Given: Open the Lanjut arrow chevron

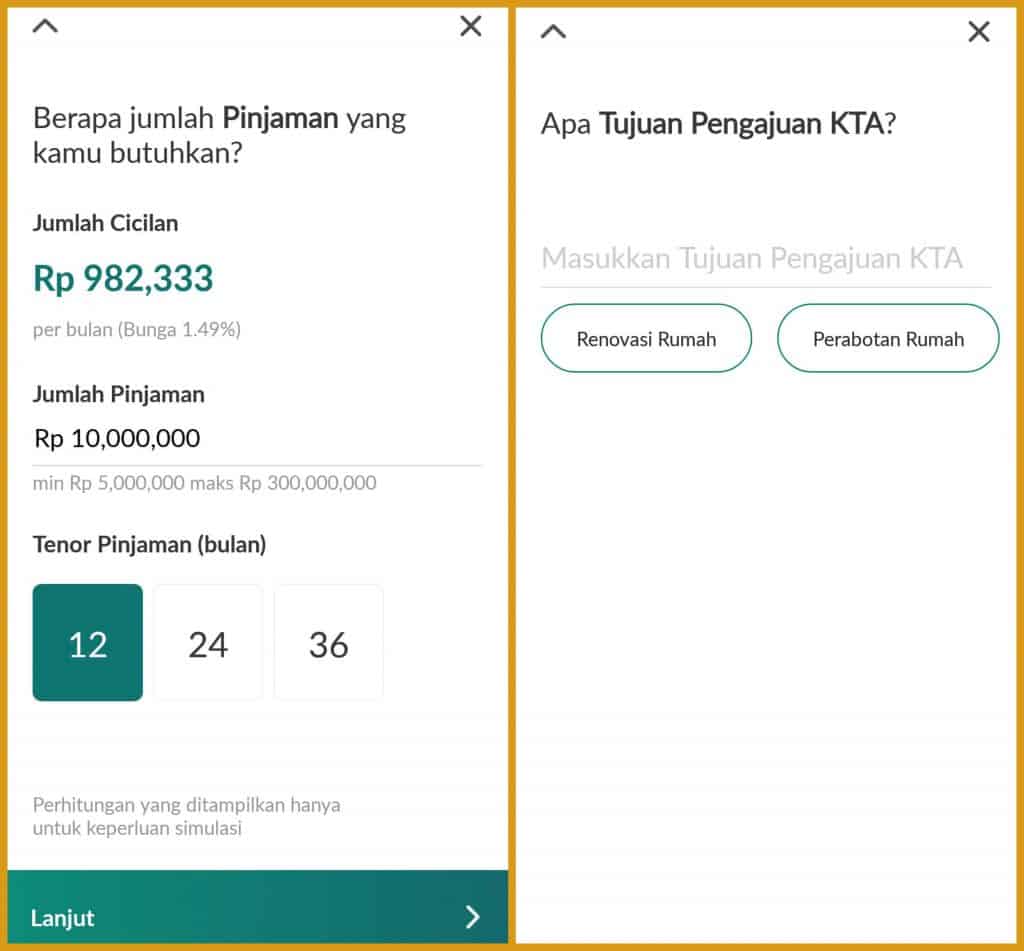Looking at the screenshot, I should click(473, 918).
